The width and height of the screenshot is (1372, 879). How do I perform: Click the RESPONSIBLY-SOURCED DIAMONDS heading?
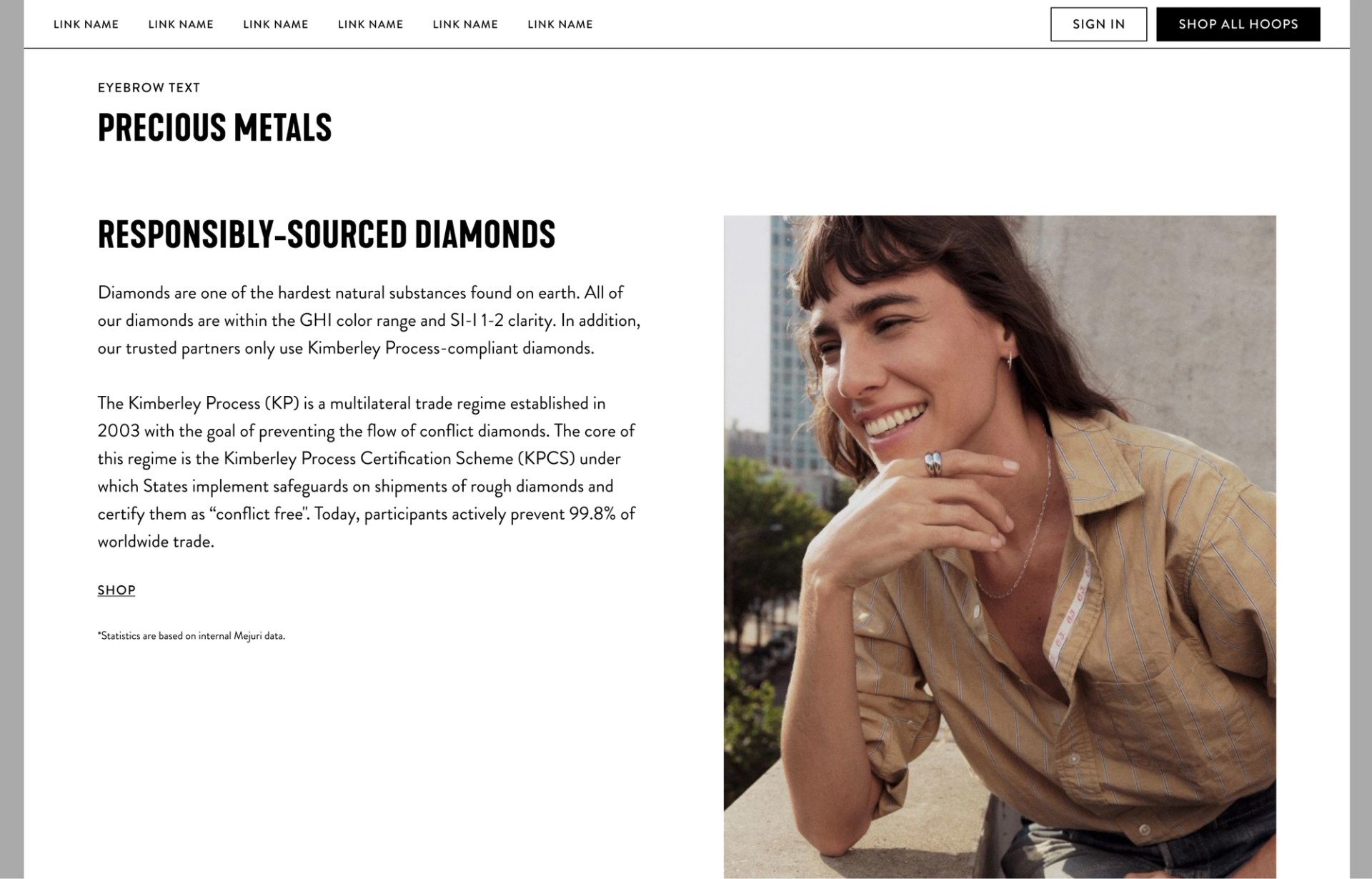click(x=326, y=234)
